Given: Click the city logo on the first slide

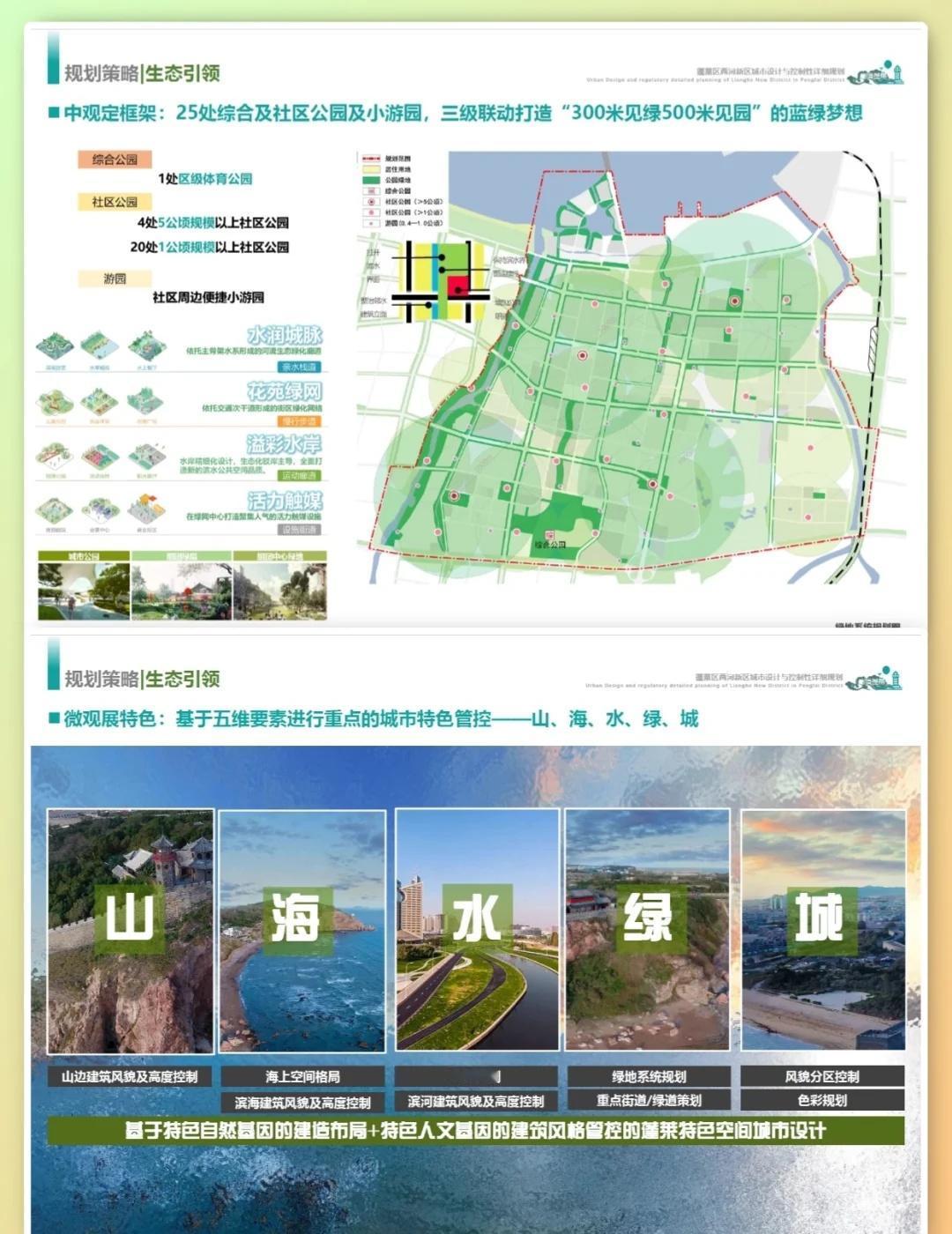Looking at the screenshot, I should coord(874,72).
